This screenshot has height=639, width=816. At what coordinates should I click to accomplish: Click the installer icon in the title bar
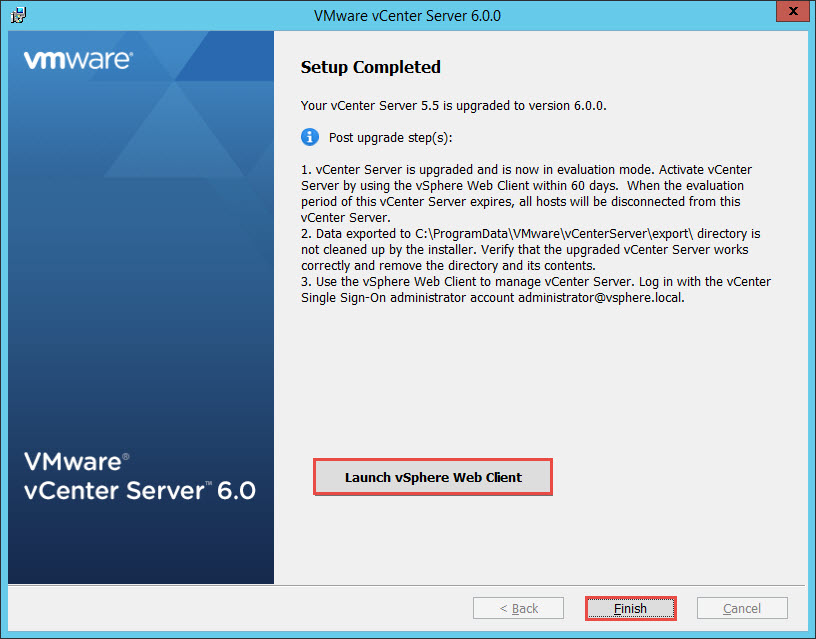point(16,15)
